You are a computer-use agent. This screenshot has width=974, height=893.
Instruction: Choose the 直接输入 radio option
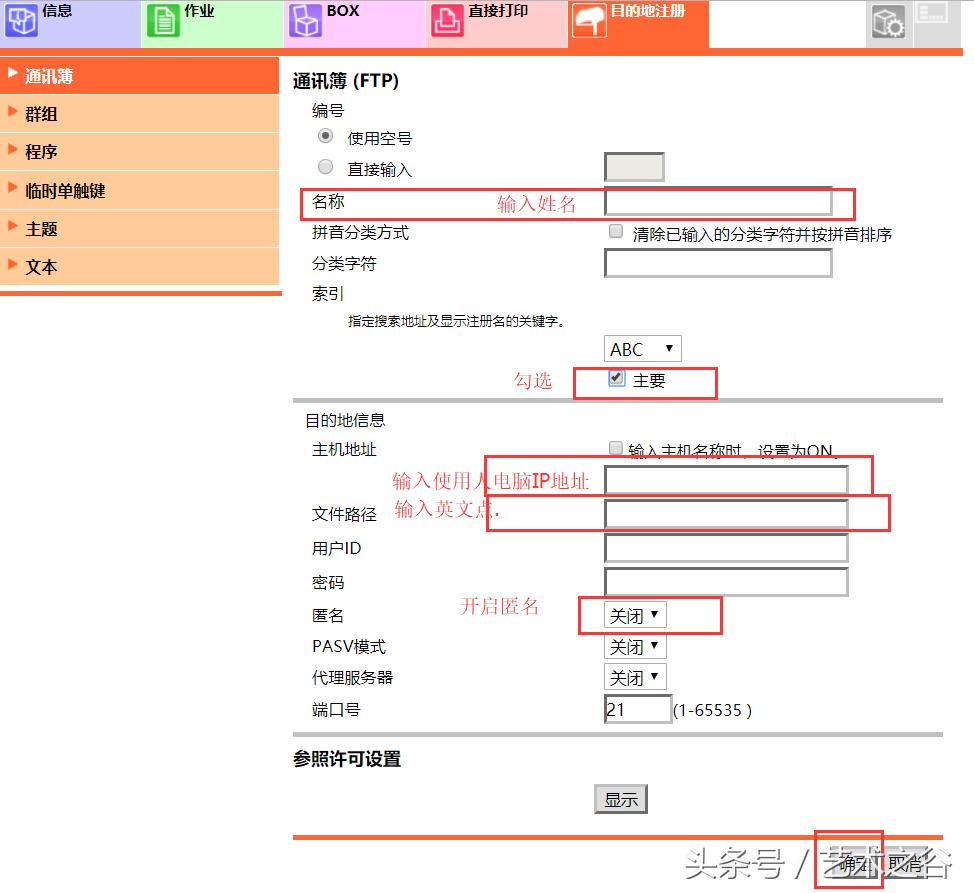coord(324,166)
